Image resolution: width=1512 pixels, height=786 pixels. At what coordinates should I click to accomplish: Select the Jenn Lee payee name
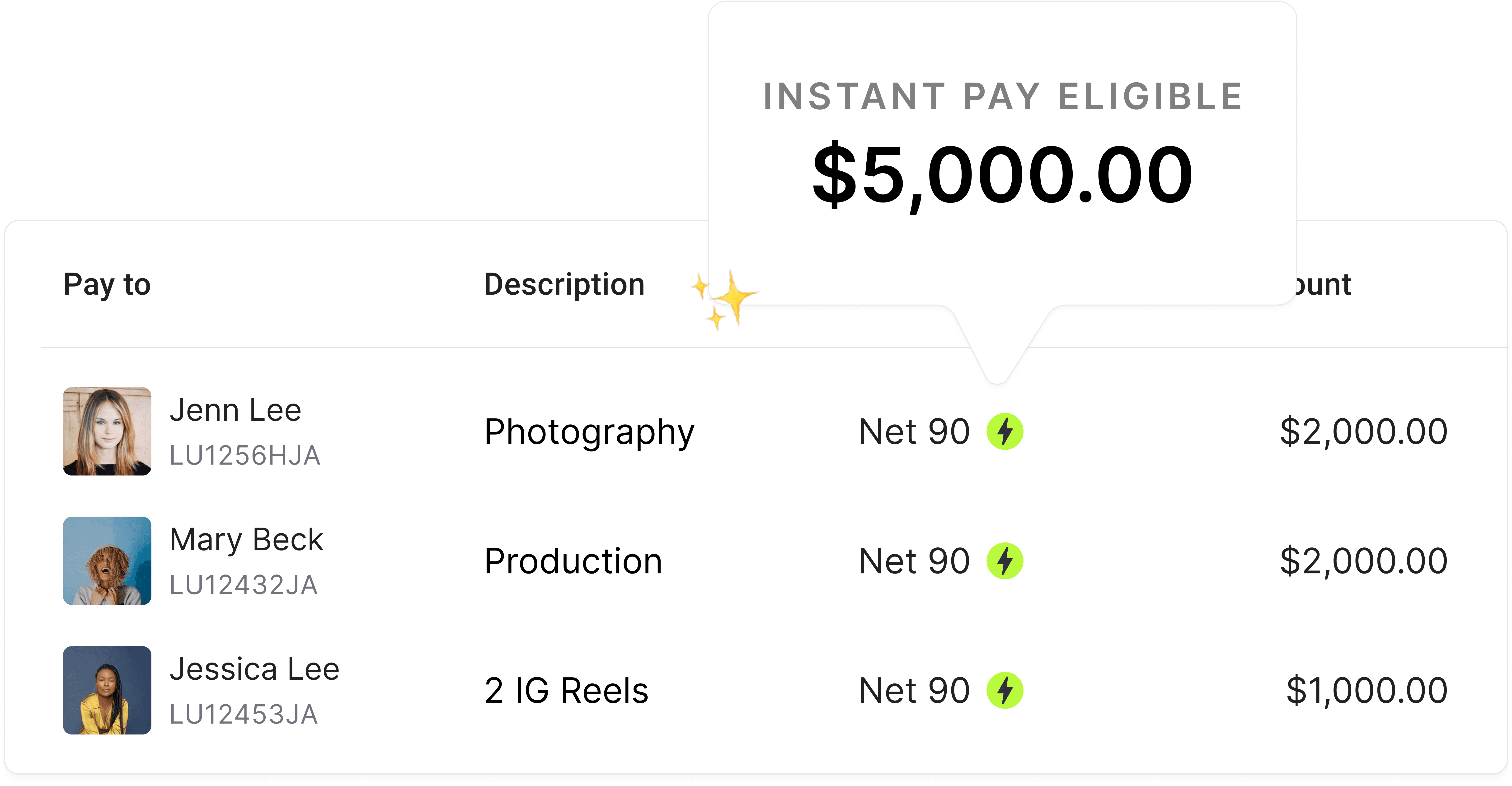click(235, 410)
